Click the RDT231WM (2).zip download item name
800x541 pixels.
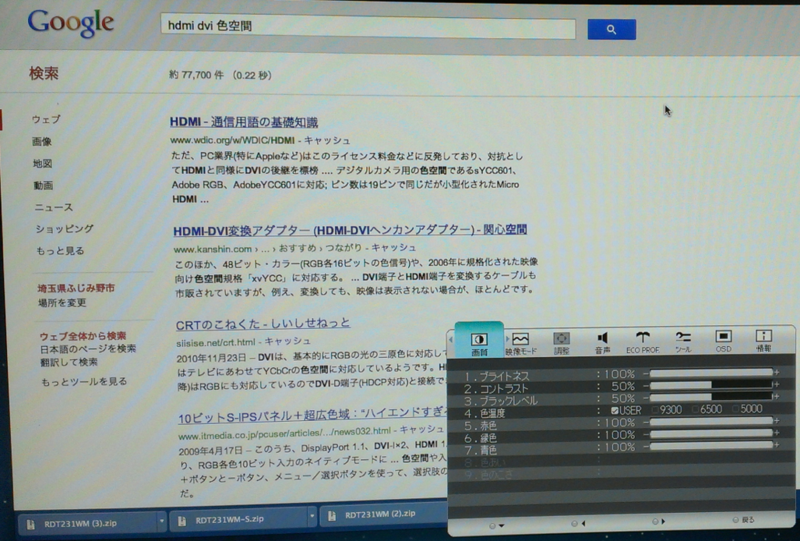tap(381, 514)
